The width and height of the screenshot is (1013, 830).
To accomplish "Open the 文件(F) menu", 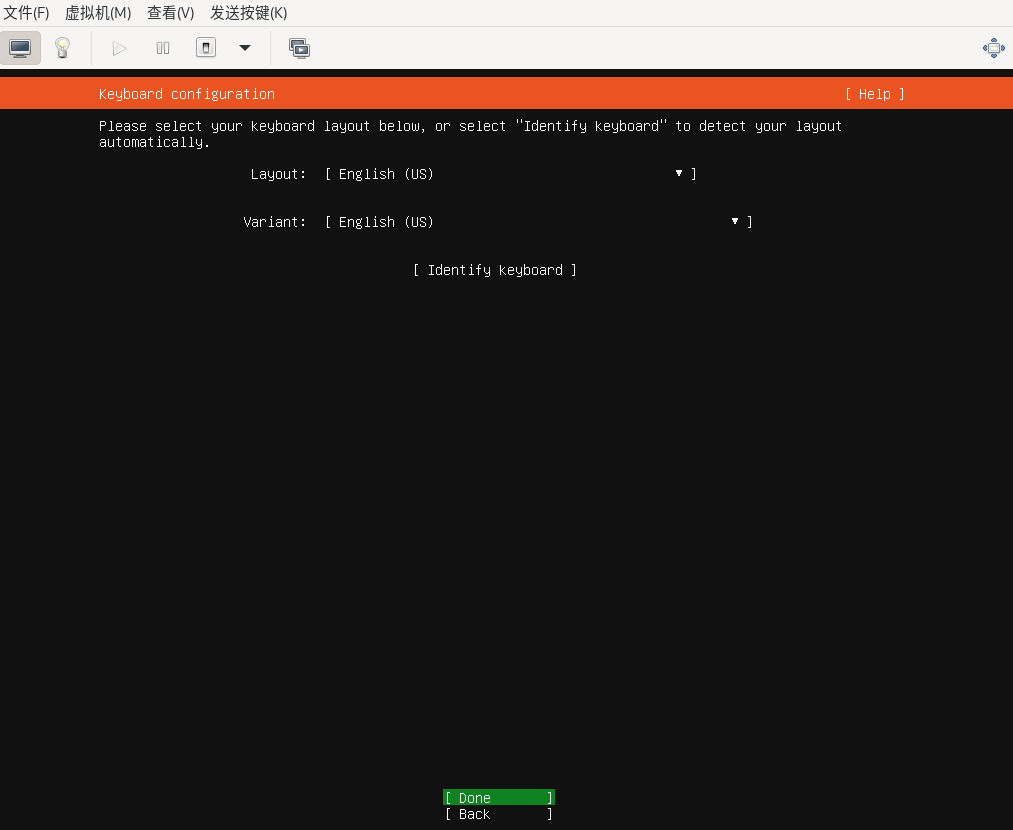I will click(27, 13).
